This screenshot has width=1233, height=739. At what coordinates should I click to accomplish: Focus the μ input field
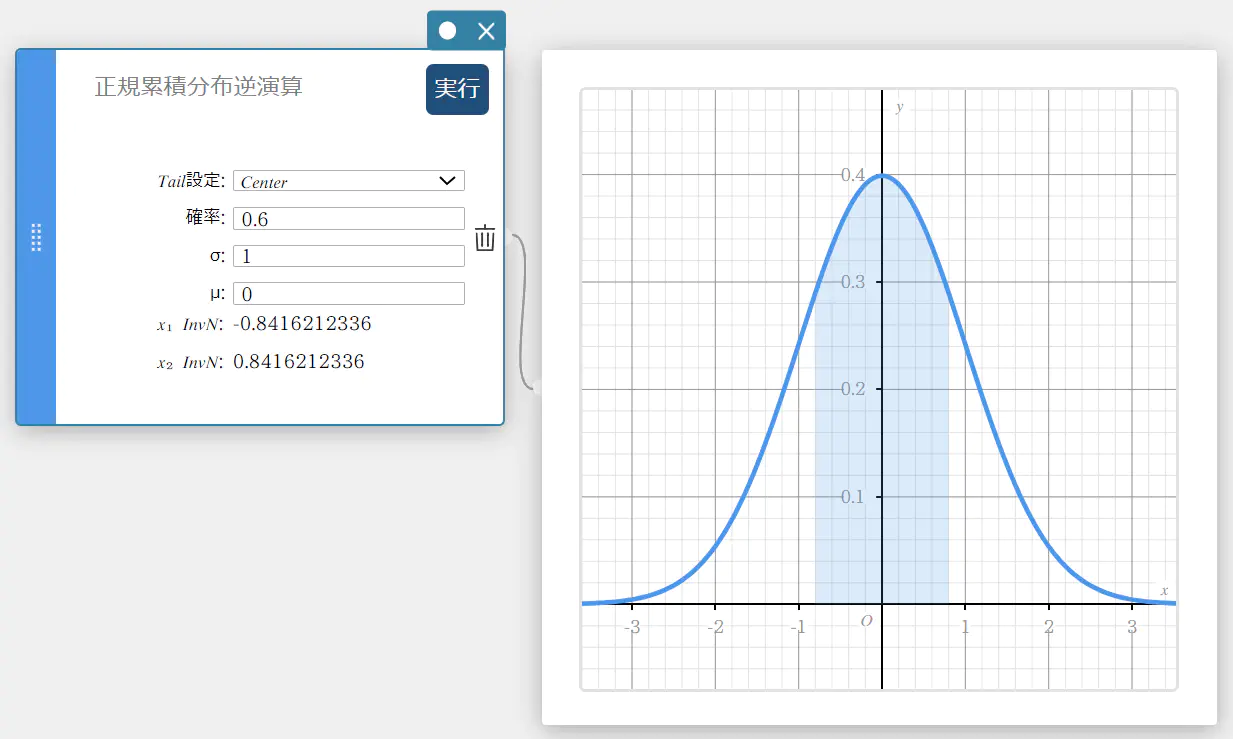pos(348,294)
